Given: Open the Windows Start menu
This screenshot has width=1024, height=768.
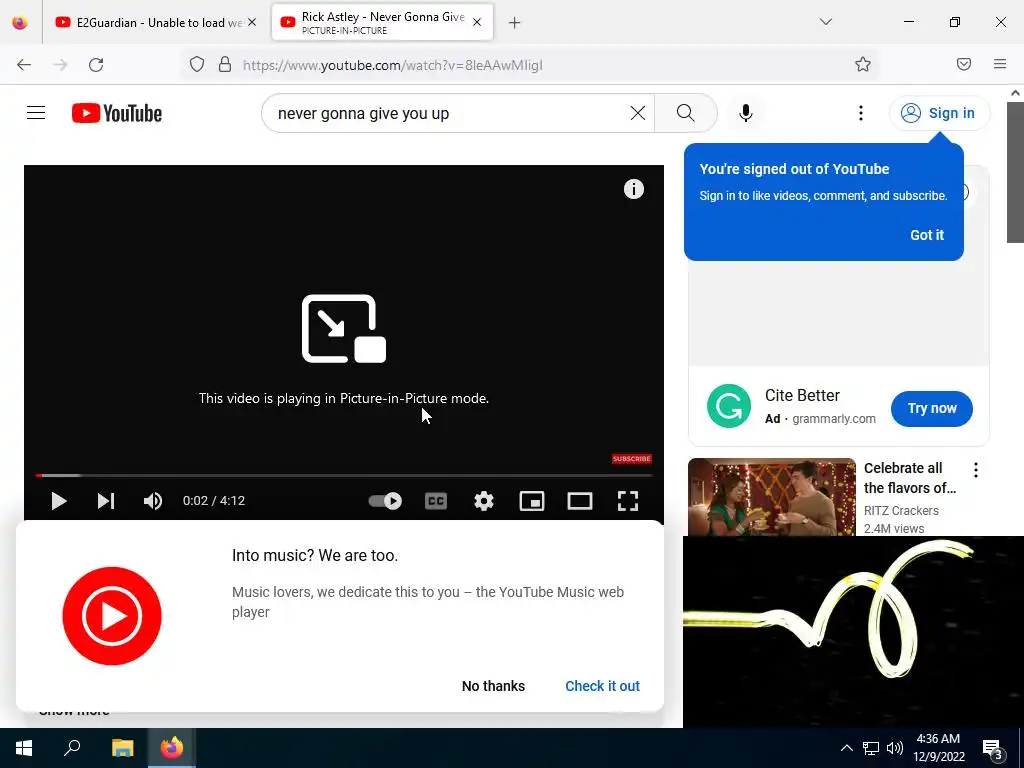Looking at the screenshot, I should point(24,748).
